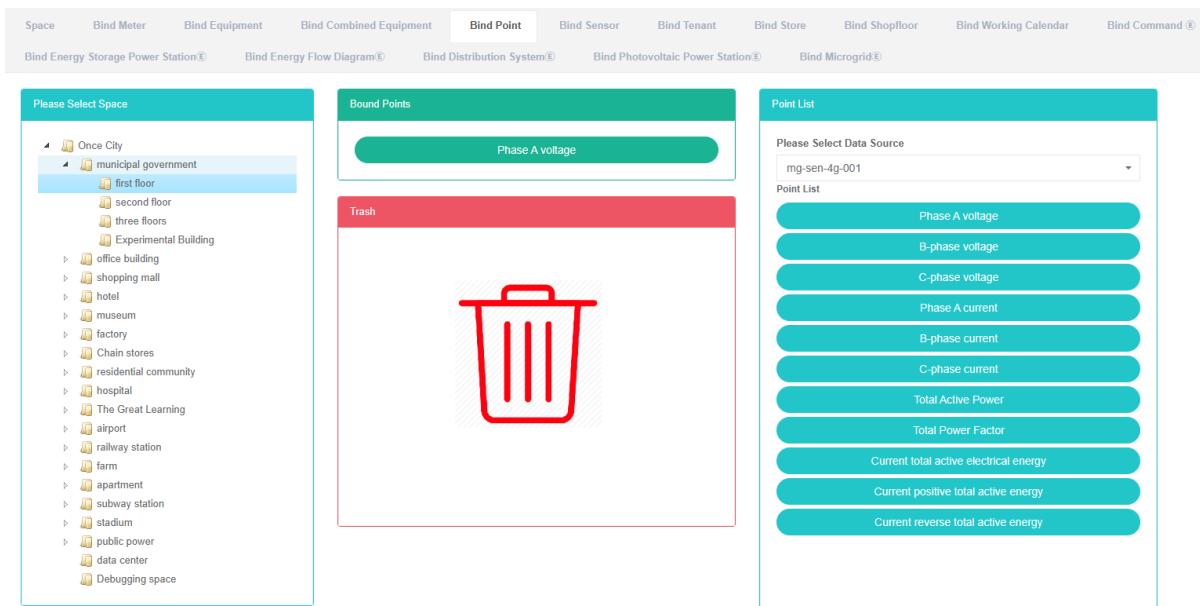Click the bound Phase A voltage point
The image size is (1200, 606).
[x=536, y=150]
